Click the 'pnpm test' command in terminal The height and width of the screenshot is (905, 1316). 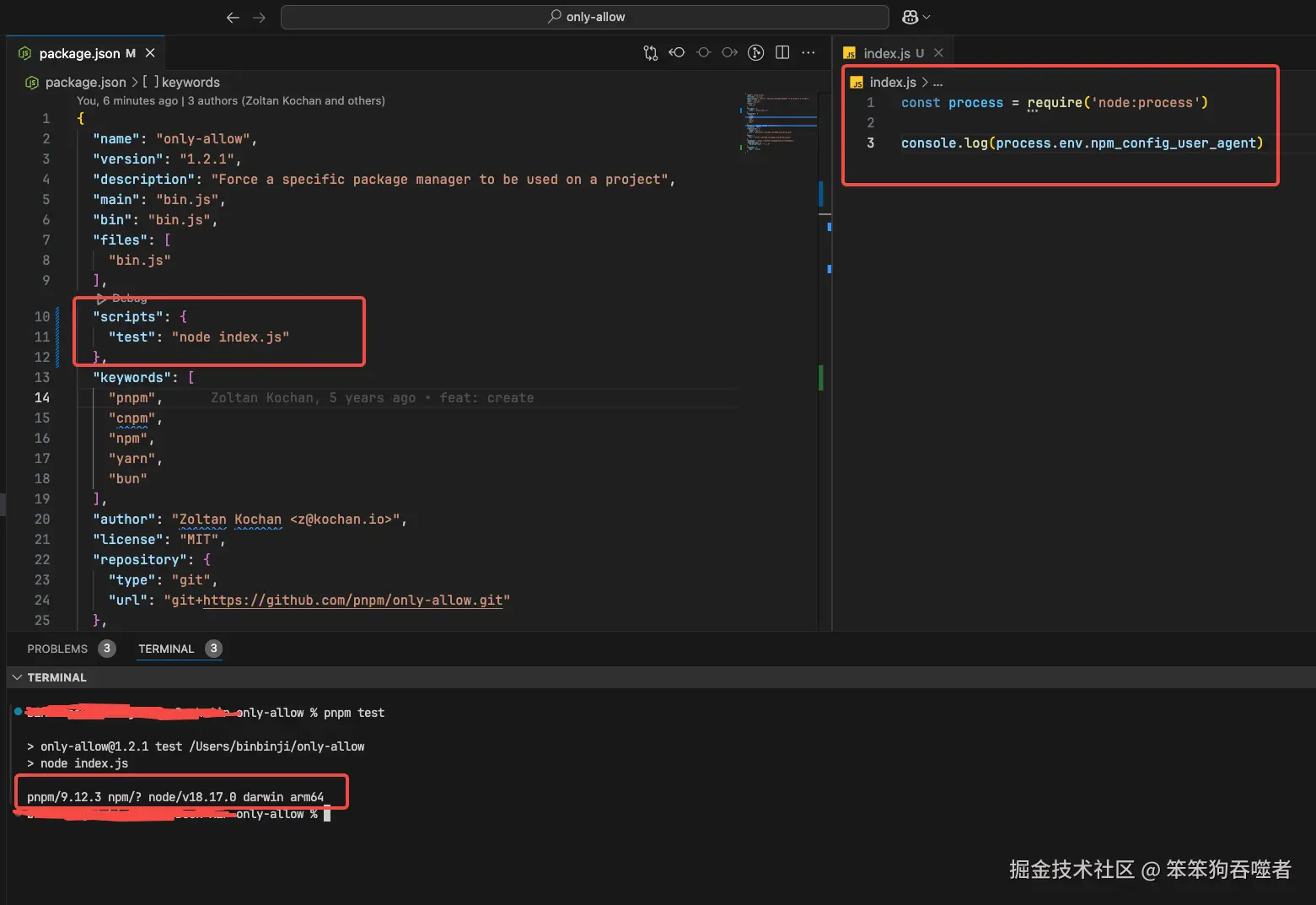[354, 713]
